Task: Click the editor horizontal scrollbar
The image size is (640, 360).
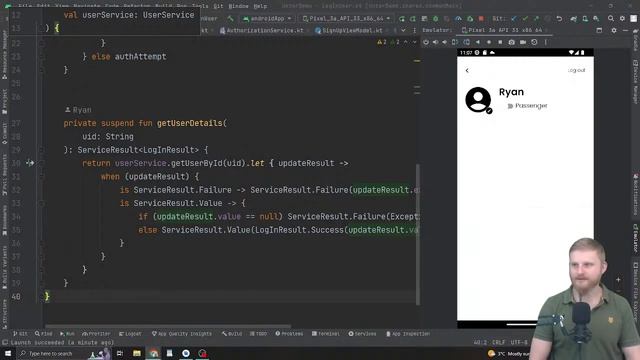Action: tap(168, 326)
